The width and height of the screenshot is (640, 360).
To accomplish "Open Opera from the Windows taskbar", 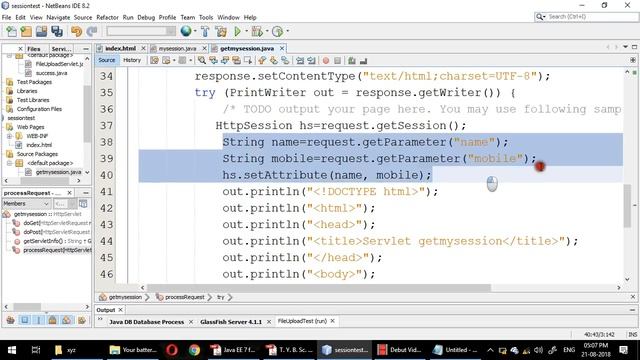I will click(x=172, y=350).
